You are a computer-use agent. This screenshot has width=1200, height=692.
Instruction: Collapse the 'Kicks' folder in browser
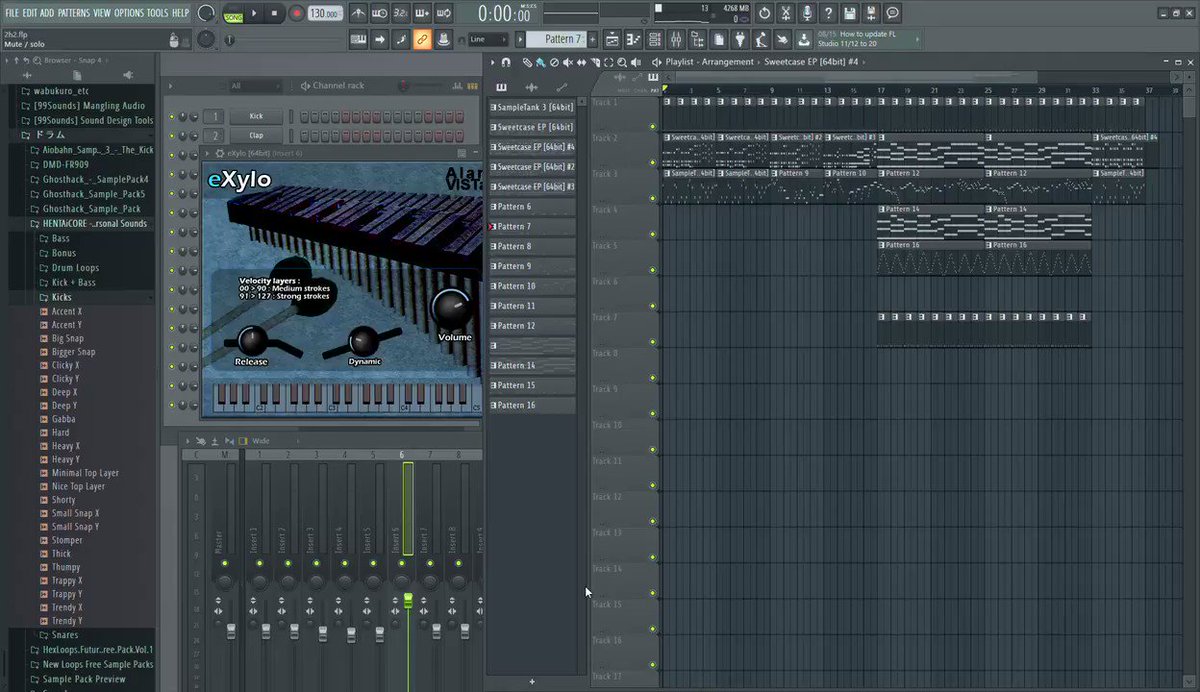pos(61,298)
